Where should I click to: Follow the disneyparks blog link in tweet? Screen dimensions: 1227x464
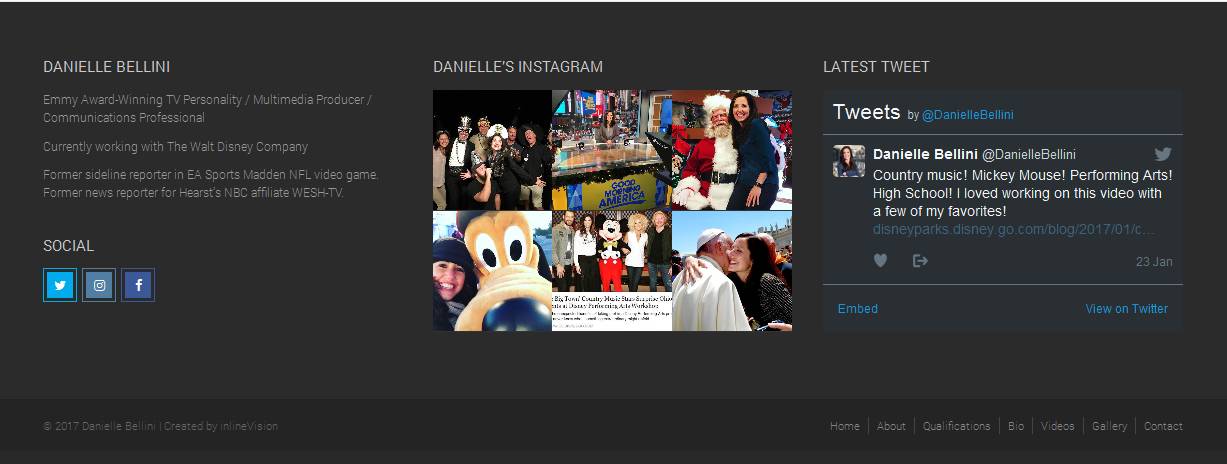1014,230
